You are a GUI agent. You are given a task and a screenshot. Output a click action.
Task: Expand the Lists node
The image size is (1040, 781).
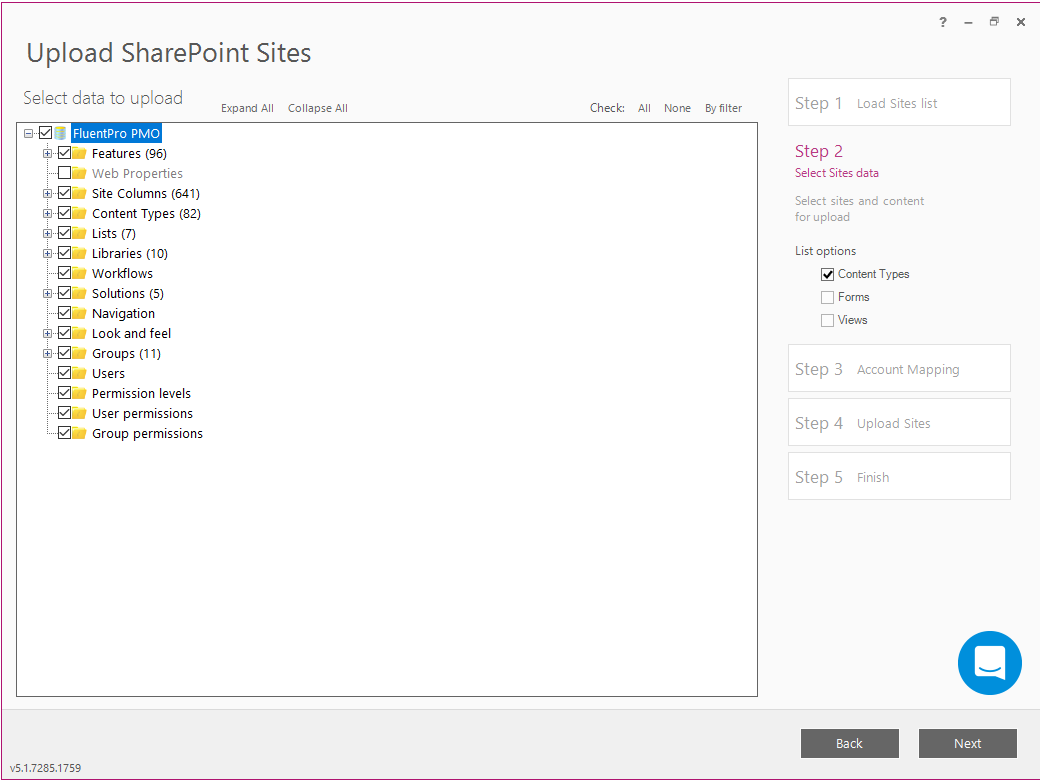tap(48, 233)
